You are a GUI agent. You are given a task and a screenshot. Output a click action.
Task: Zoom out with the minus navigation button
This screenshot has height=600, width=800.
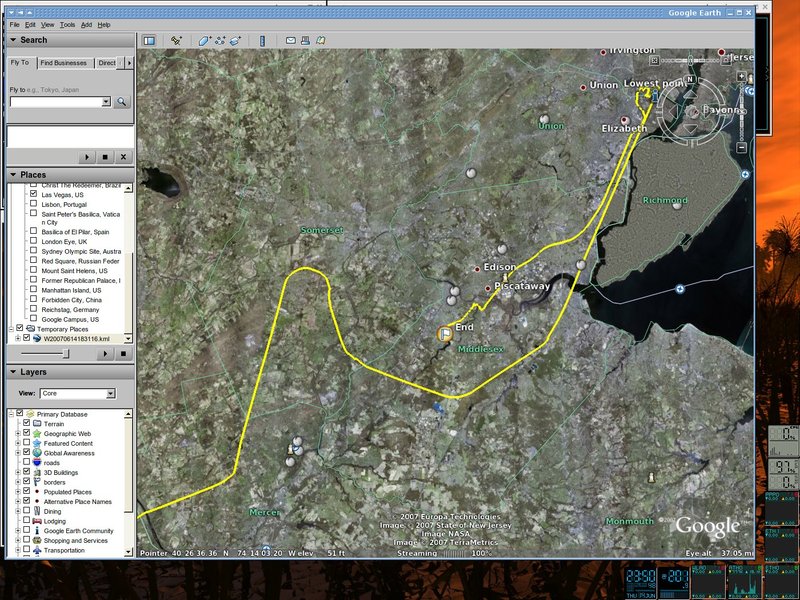click(x=742, y=147)
